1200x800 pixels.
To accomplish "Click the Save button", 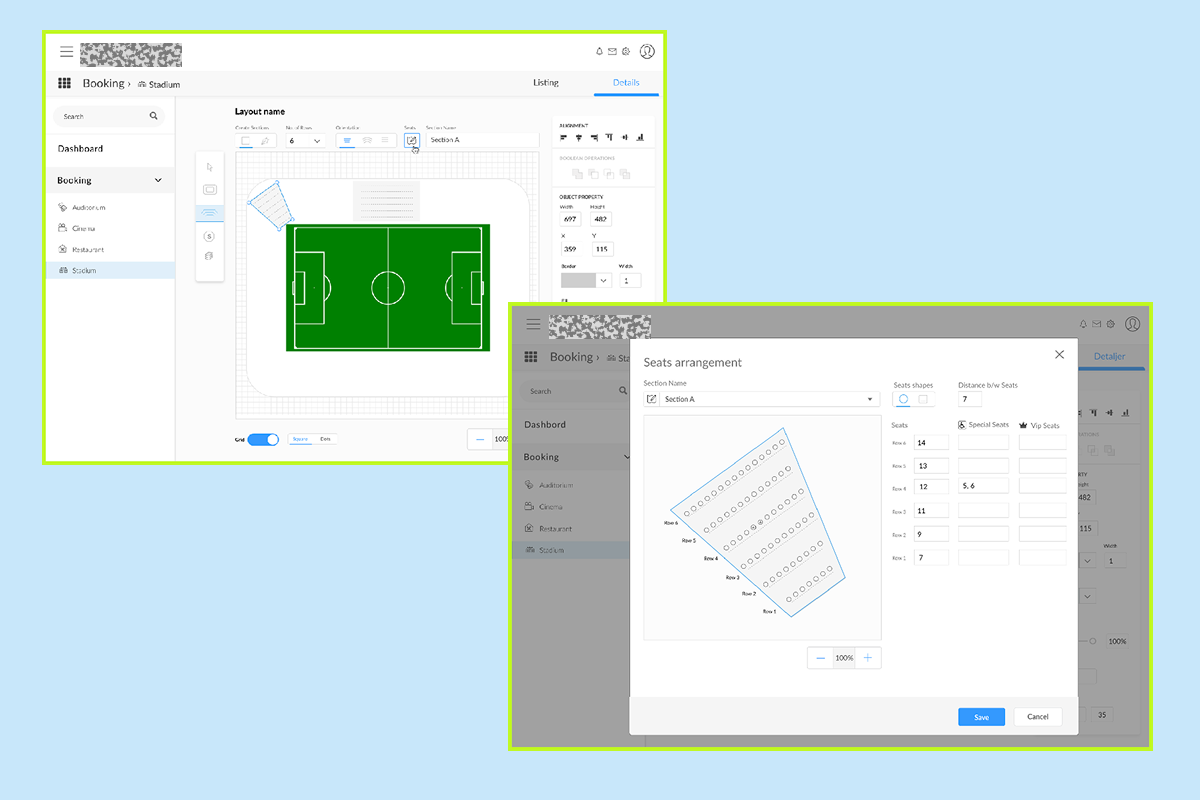I will click(981, 717).
